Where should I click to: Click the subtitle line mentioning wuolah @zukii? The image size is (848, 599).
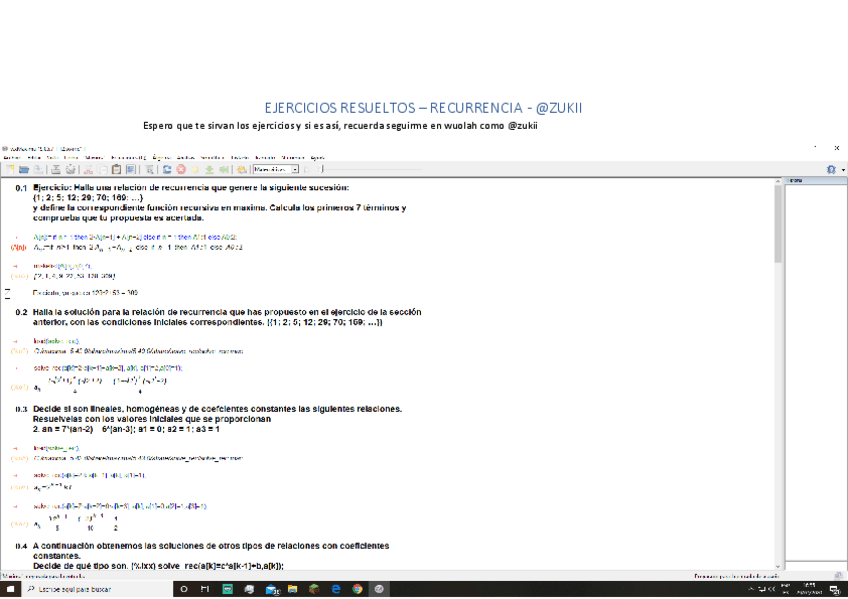pyautogui.click(x=340, y=126)
